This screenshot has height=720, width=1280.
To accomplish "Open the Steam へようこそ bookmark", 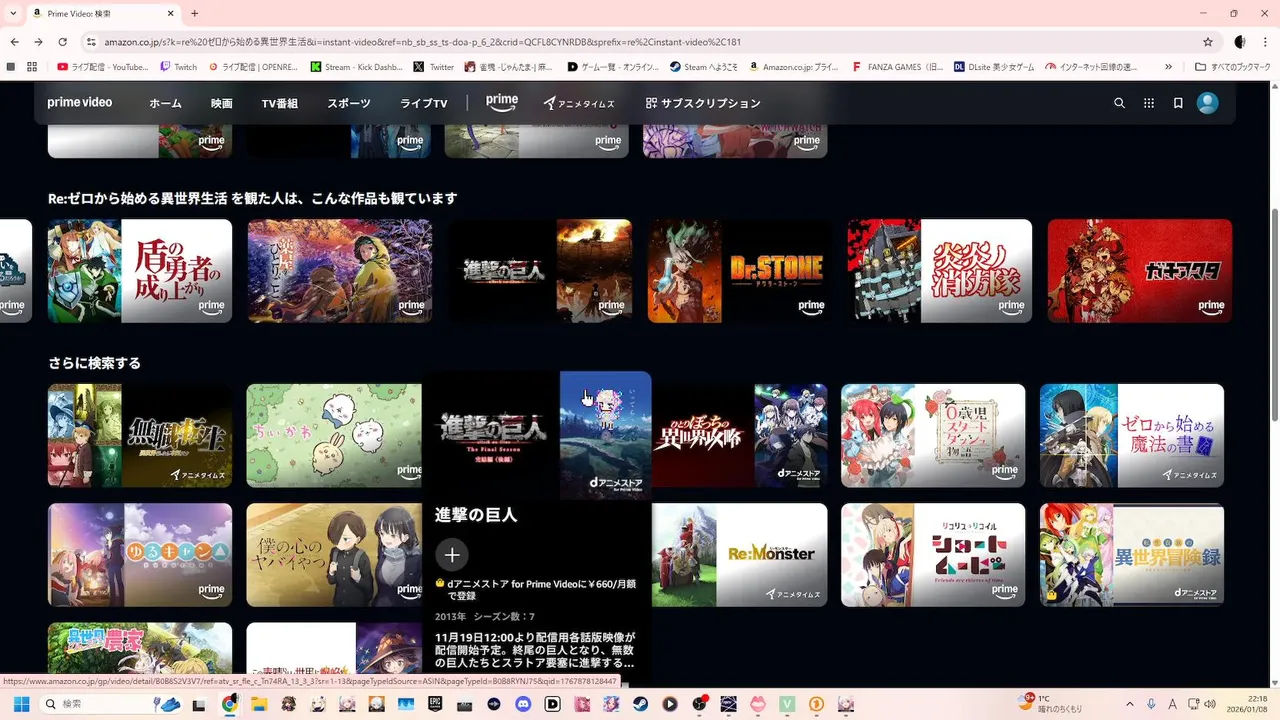I will [706, 67].
